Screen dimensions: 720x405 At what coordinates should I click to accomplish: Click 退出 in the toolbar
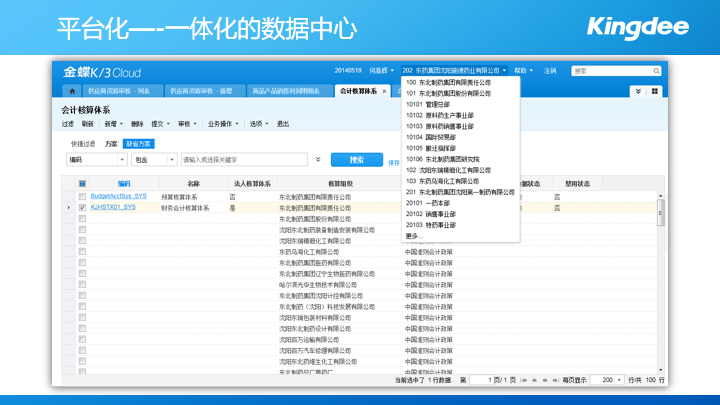(283, 124)
